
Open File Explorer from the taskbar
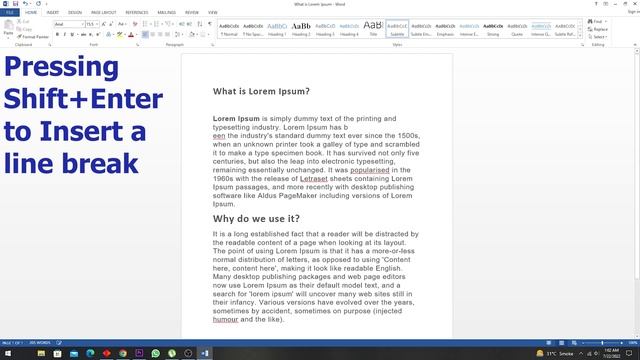tap(41, 353)
